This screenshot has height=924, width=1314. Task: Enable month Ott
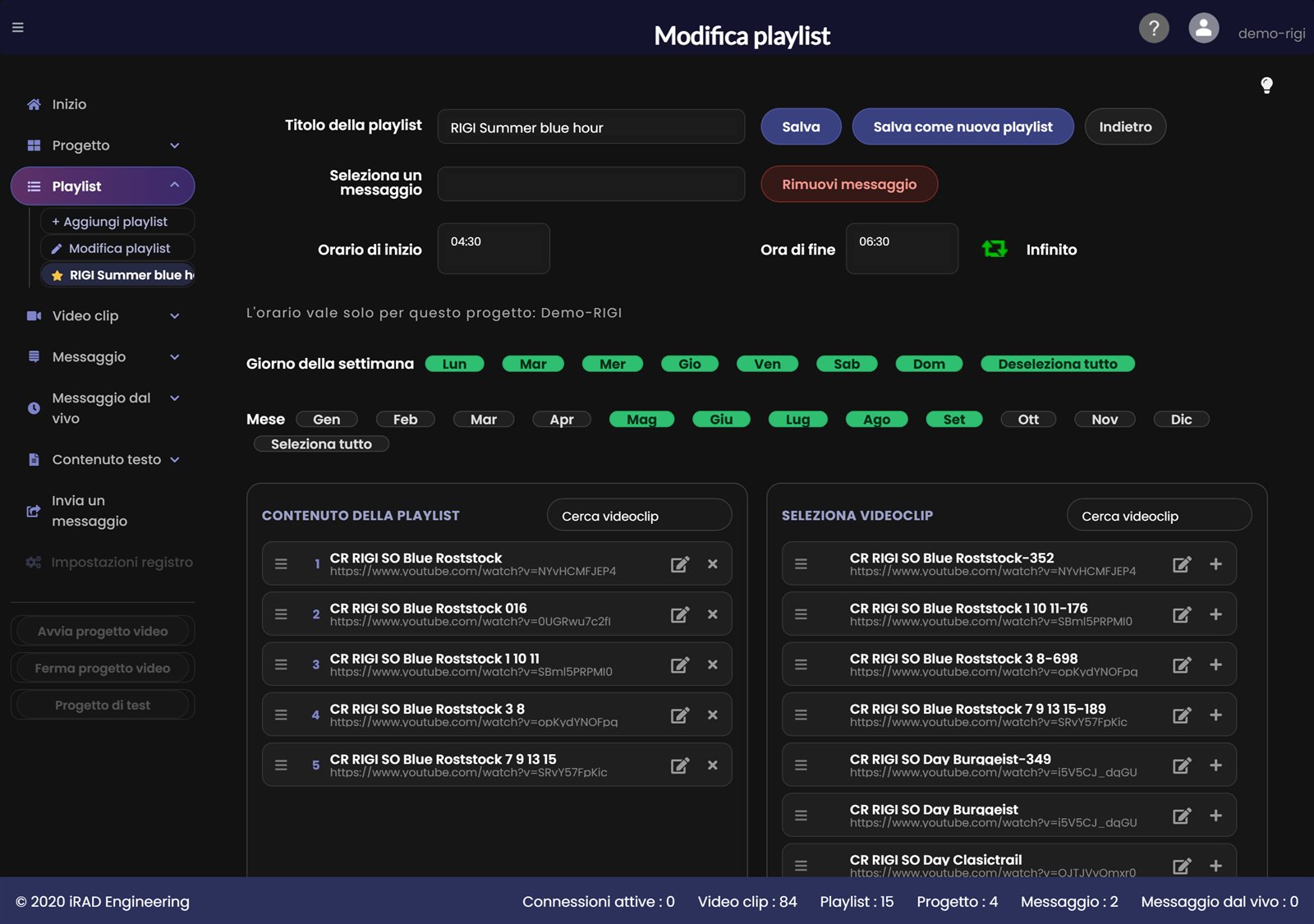point(1028,419)
